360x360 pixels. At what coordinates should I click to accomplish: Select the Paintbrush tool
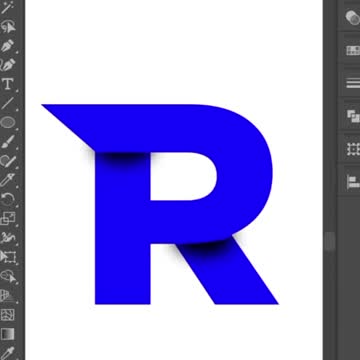click(7, 141)
